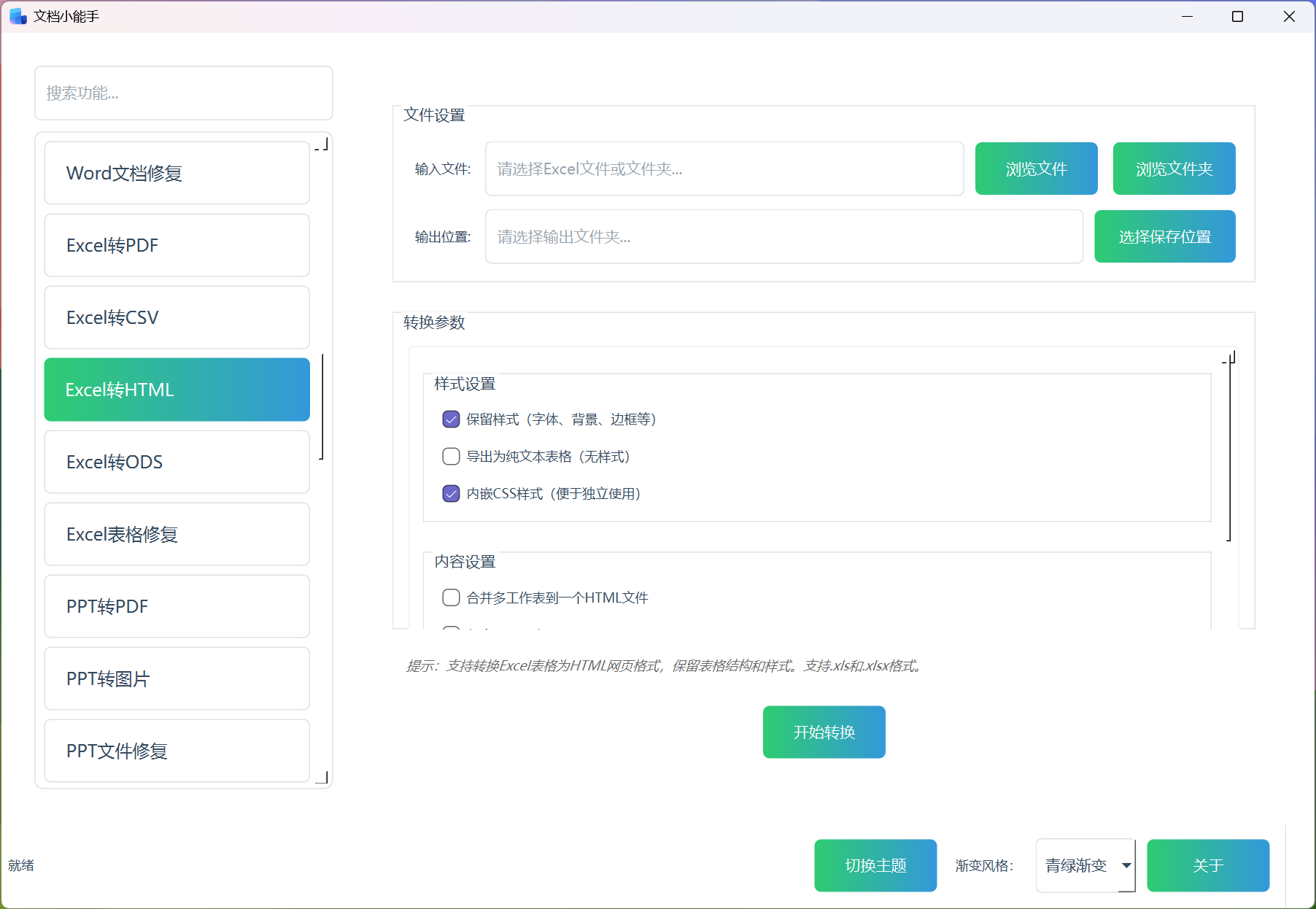Viewport: 1316px width, 909px height.
Task: Click the 文档小能手 app logo icon
Action: pyautogui.click(x=17, y=15)
